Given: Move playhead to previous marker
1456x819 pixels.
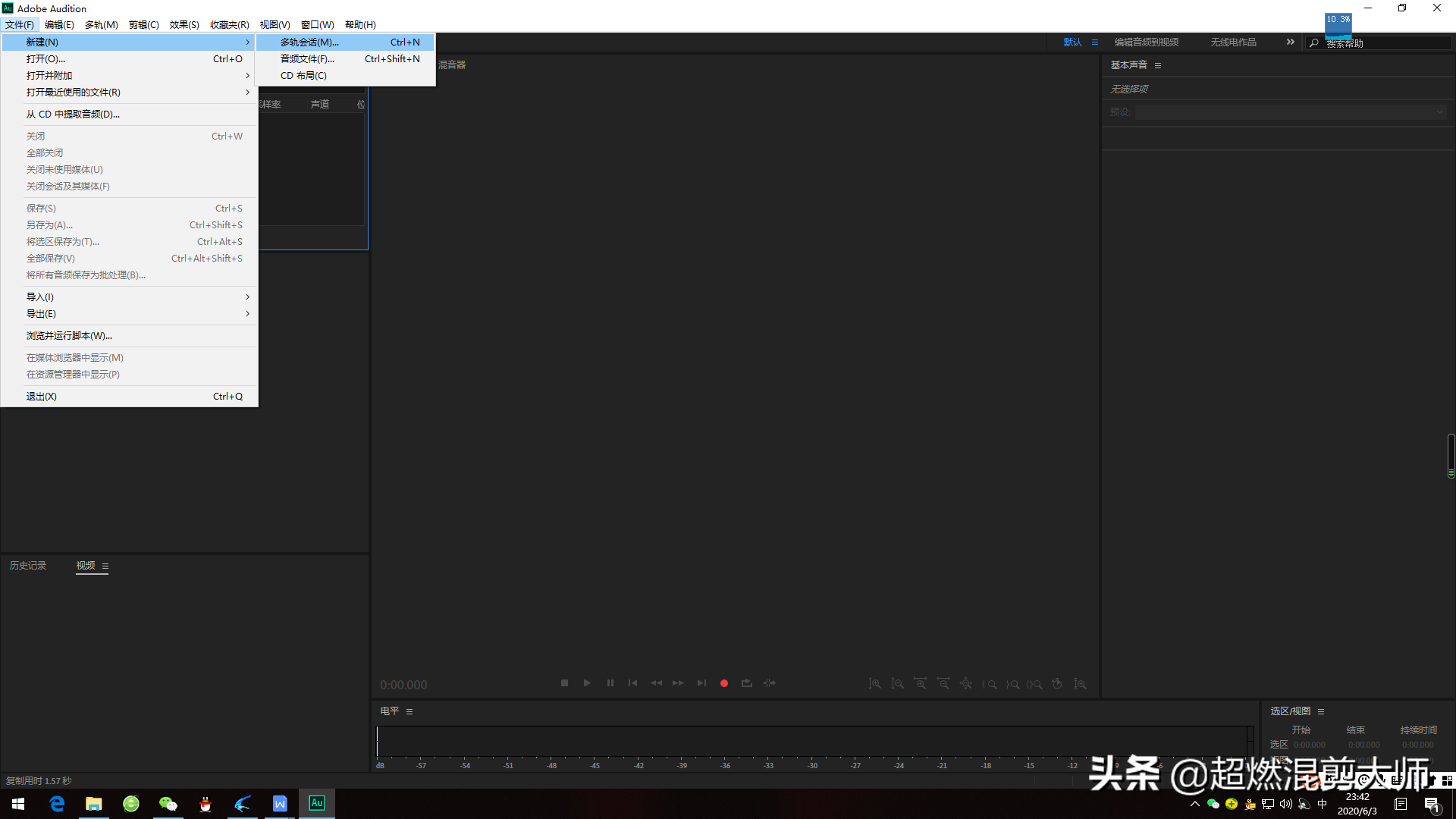Looking at the screenshot, I should tap(632, 683).
